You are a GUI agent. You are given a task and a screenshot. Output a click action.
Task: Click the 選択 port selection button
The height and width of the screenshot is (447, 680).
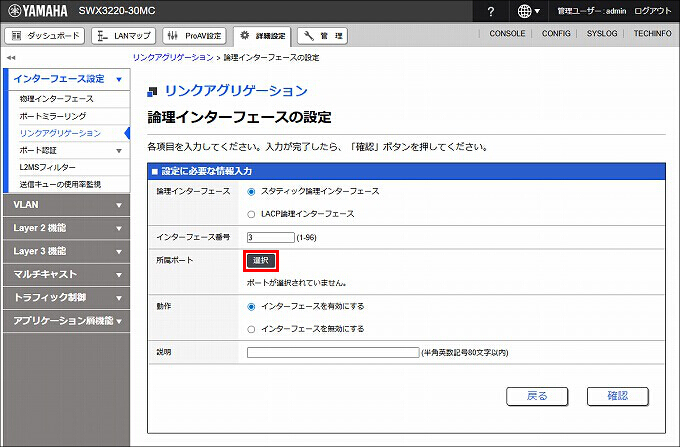pyautogui.click(x=261, y=261)
